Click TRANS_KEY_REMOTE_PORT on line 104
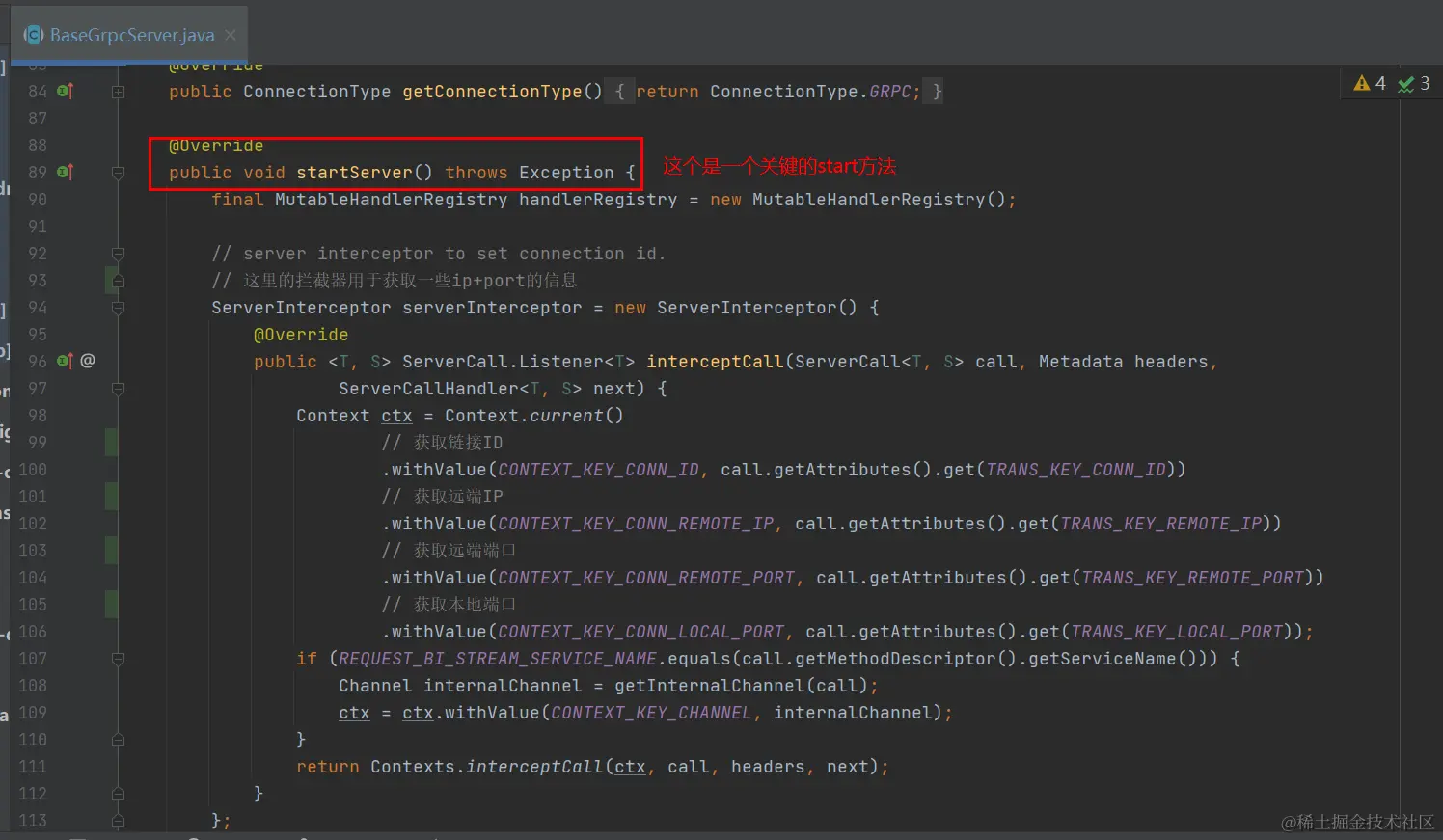This screenshot has width=1443, height=840. coord(1192,578)
